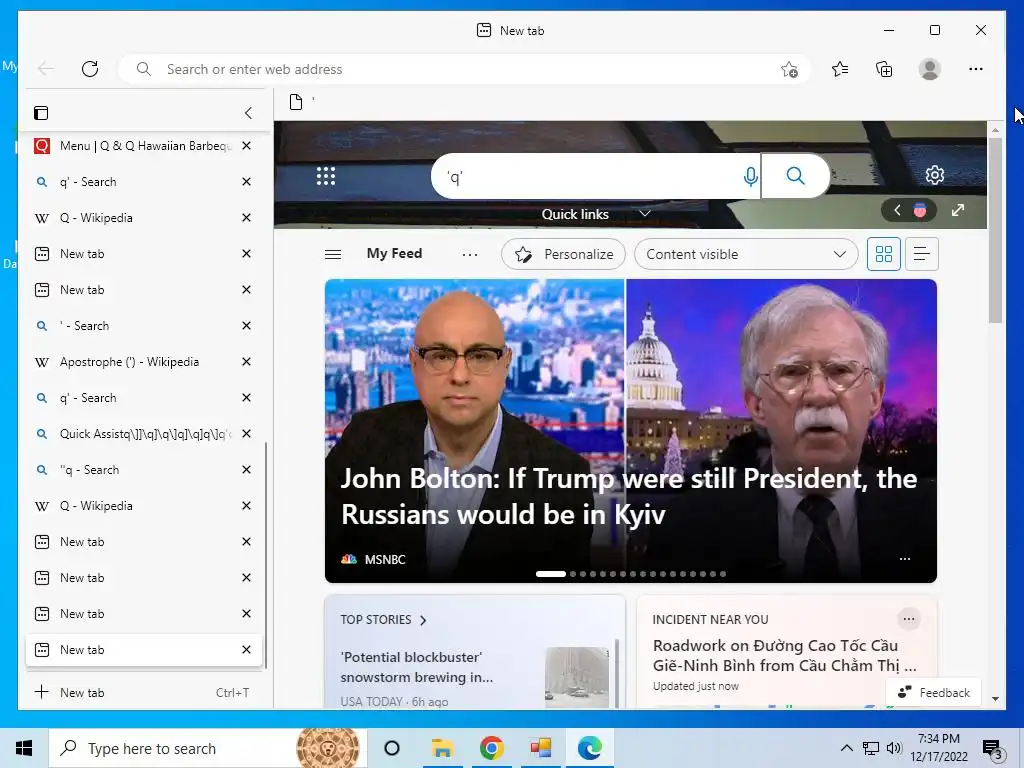Close the ' - Search tab

246,326
